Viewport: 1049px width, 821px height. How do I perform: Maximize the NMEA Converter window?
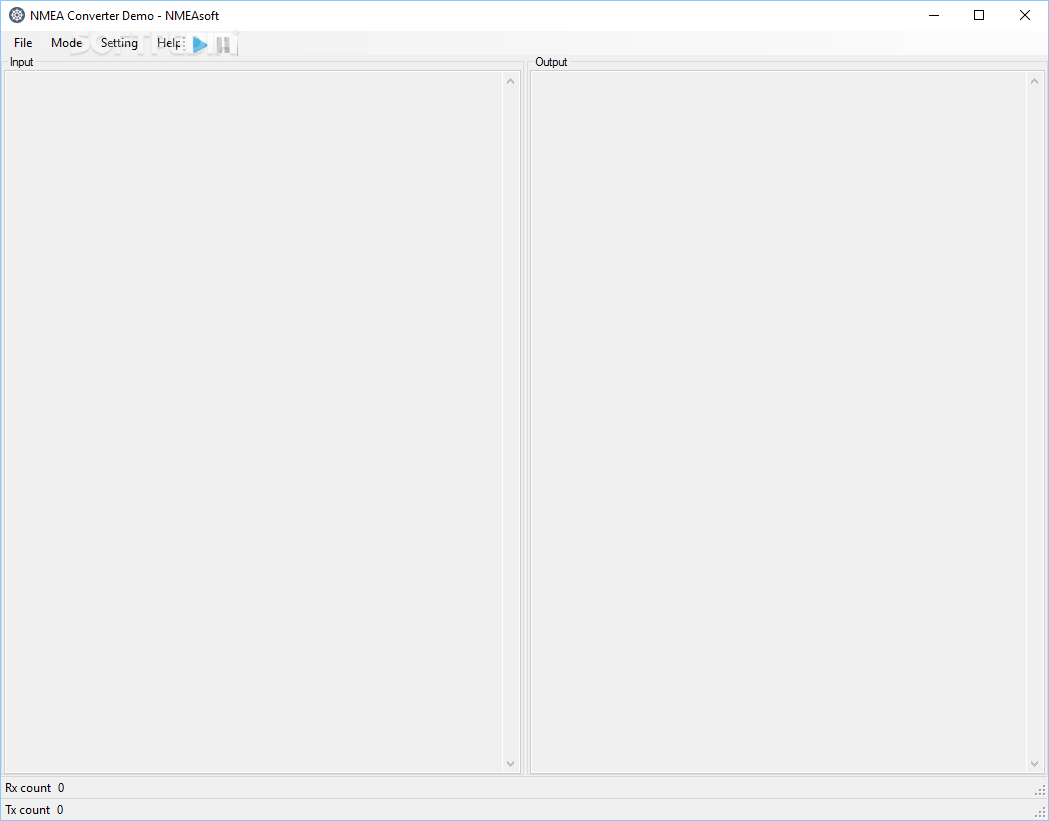coord(979,15)
